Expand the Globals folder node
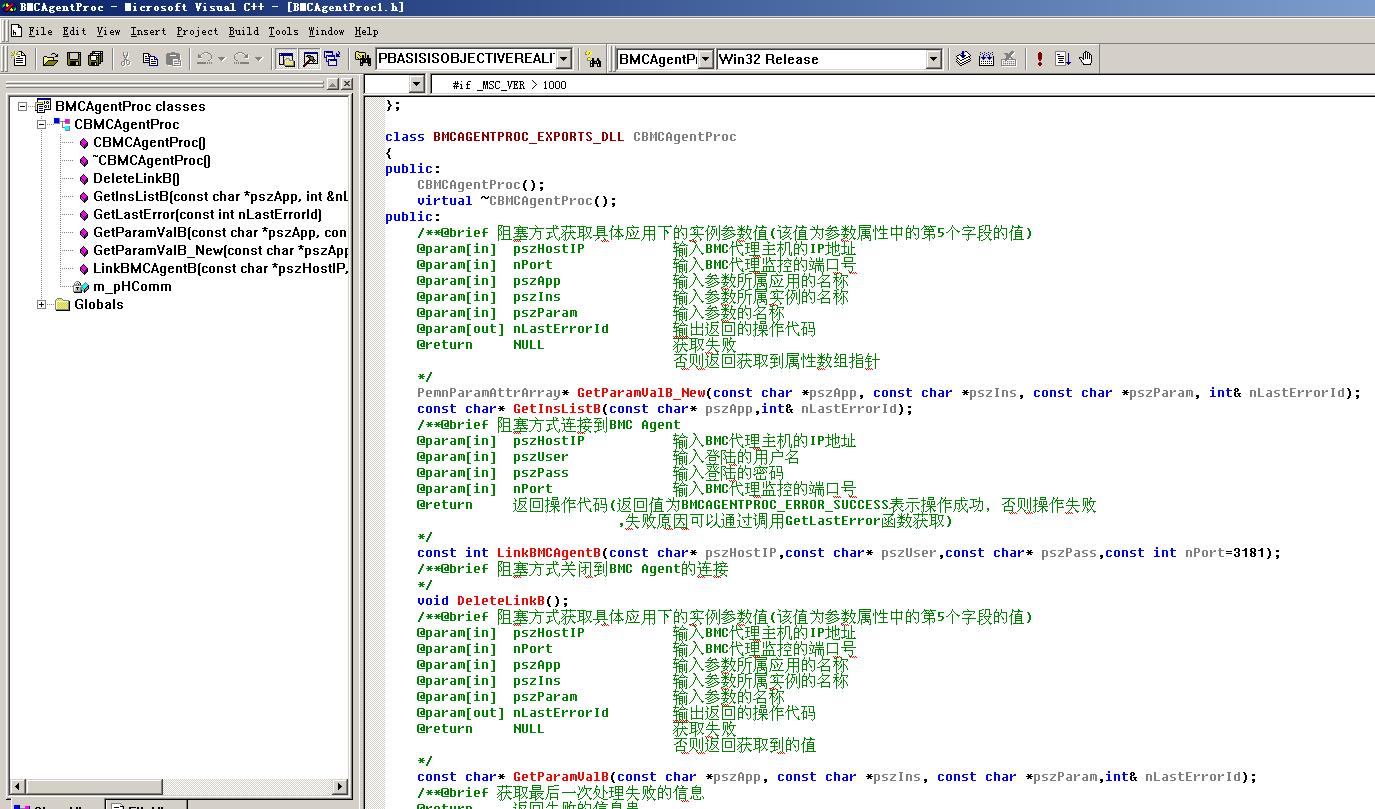Viewport: 1375px width, 809px height. (x=42, y=304)
